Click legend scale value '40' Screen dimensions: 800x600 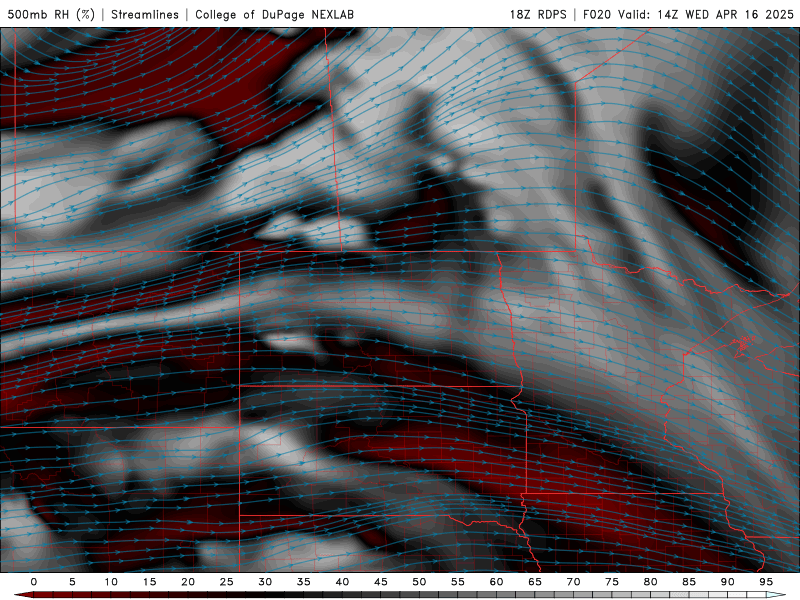click(x=342, y=582)
